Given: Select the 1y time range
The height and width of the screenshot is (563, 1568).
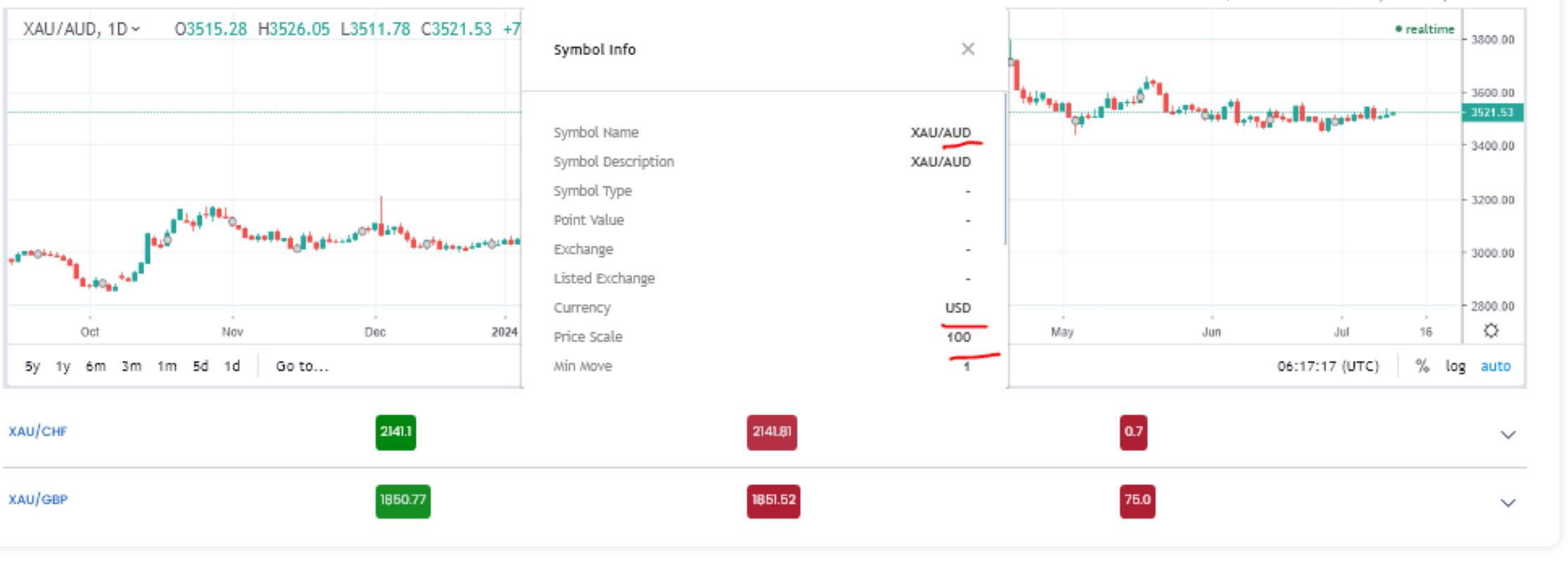Looking at the screenshot, I should click(x=63, y=366).
